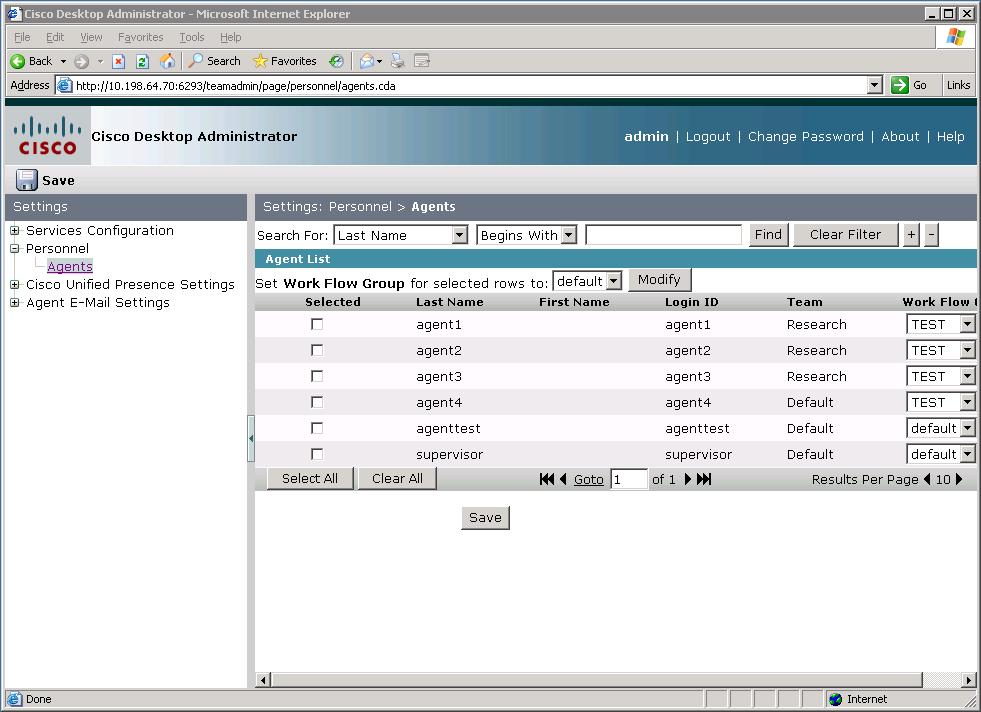Click the Logout link
This screenshot has height=712, width=981.
[x=708, y=136]
